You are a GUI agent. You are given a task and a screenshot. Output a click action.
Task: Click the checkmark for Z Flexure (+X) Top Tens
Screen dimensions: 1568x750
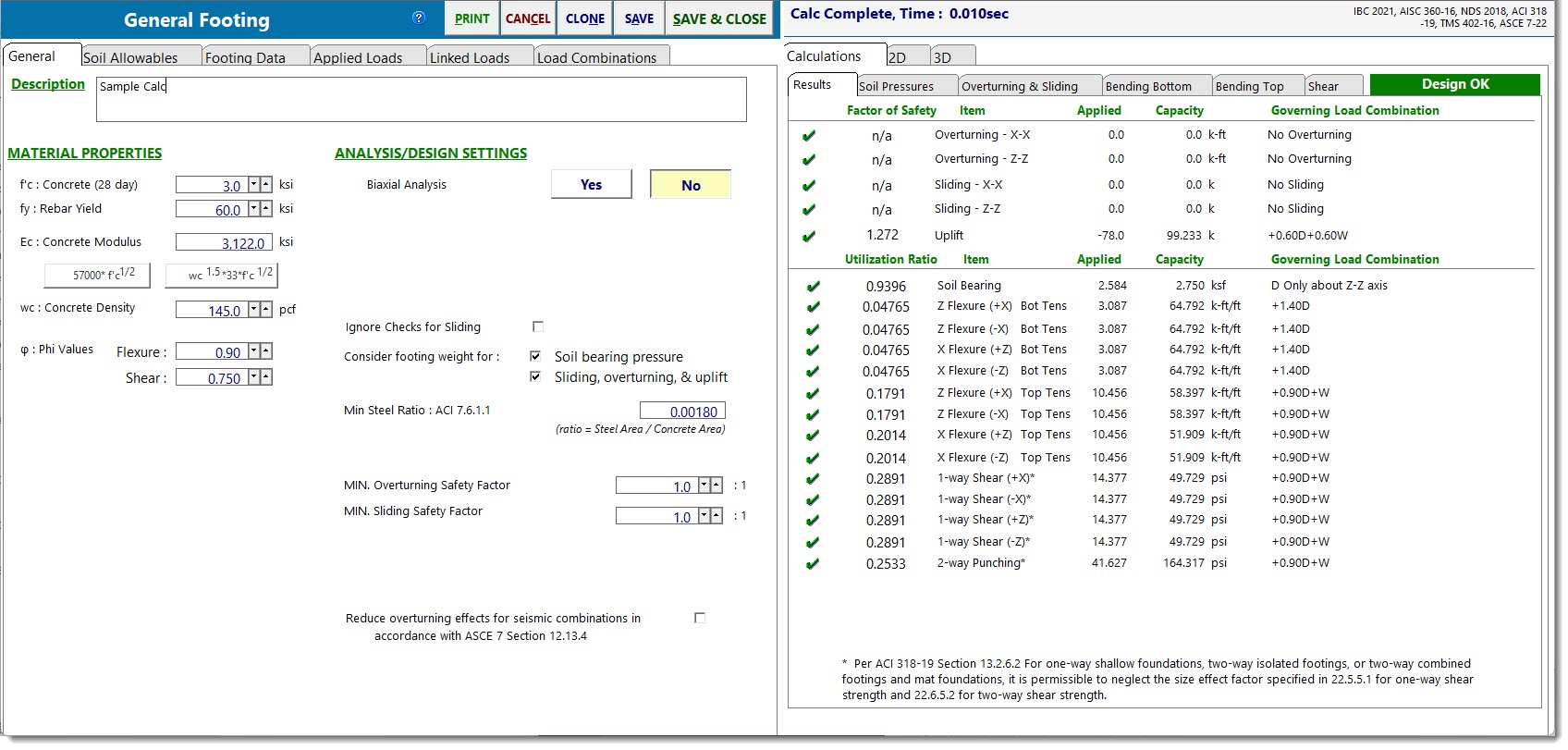pos(813,394)
